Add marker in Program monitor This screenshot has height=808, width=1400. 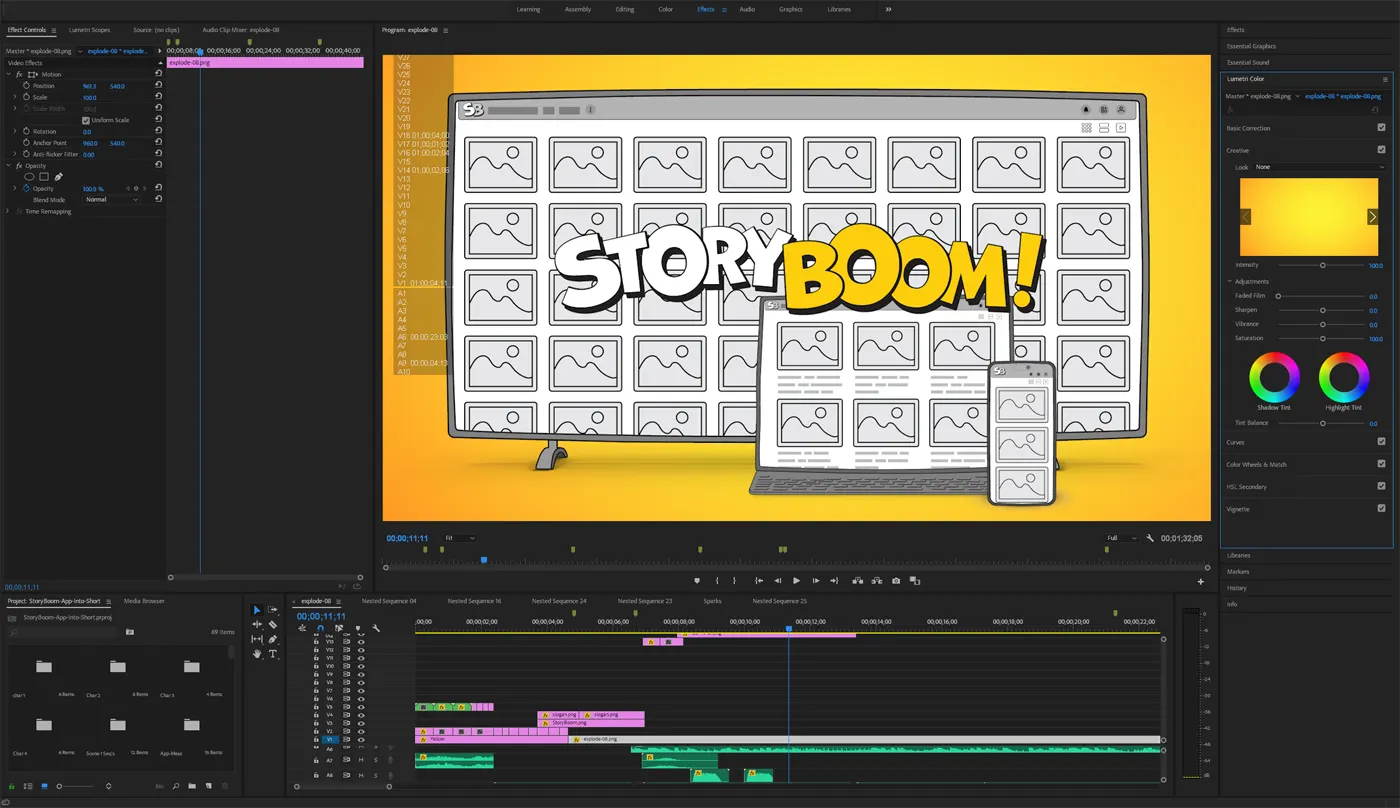(x=697, y=581)
